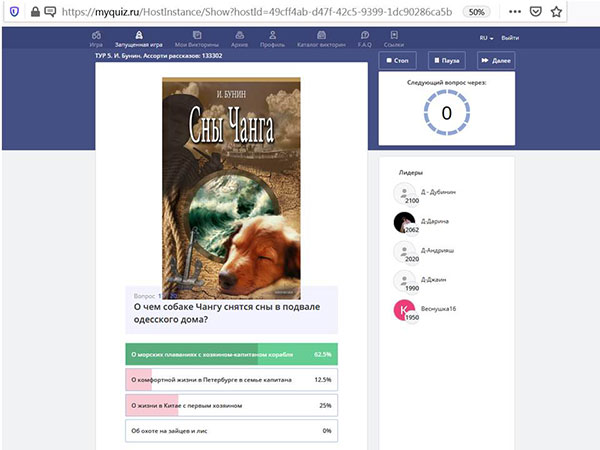The image size is (600, 450).
Task: Click Далее to go to next question
Action: 496,60
